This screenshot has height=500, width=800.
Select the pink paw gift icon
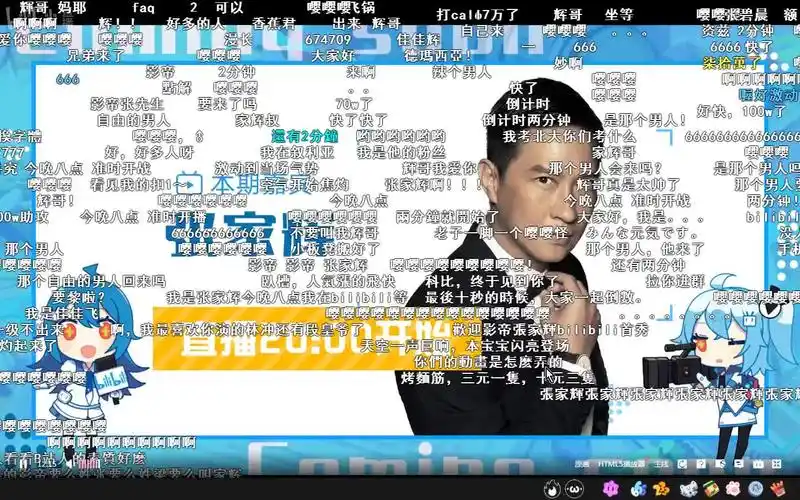[x=732, y=489]
